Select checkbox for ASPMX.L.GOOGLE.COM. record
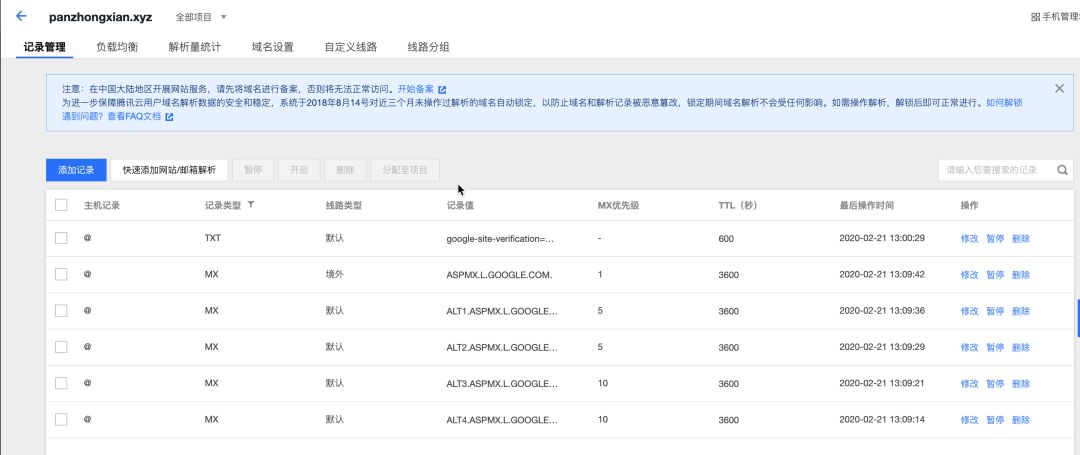Image resolution: width=1080 pixels, height=455 pixels. (x=61, y=274)
